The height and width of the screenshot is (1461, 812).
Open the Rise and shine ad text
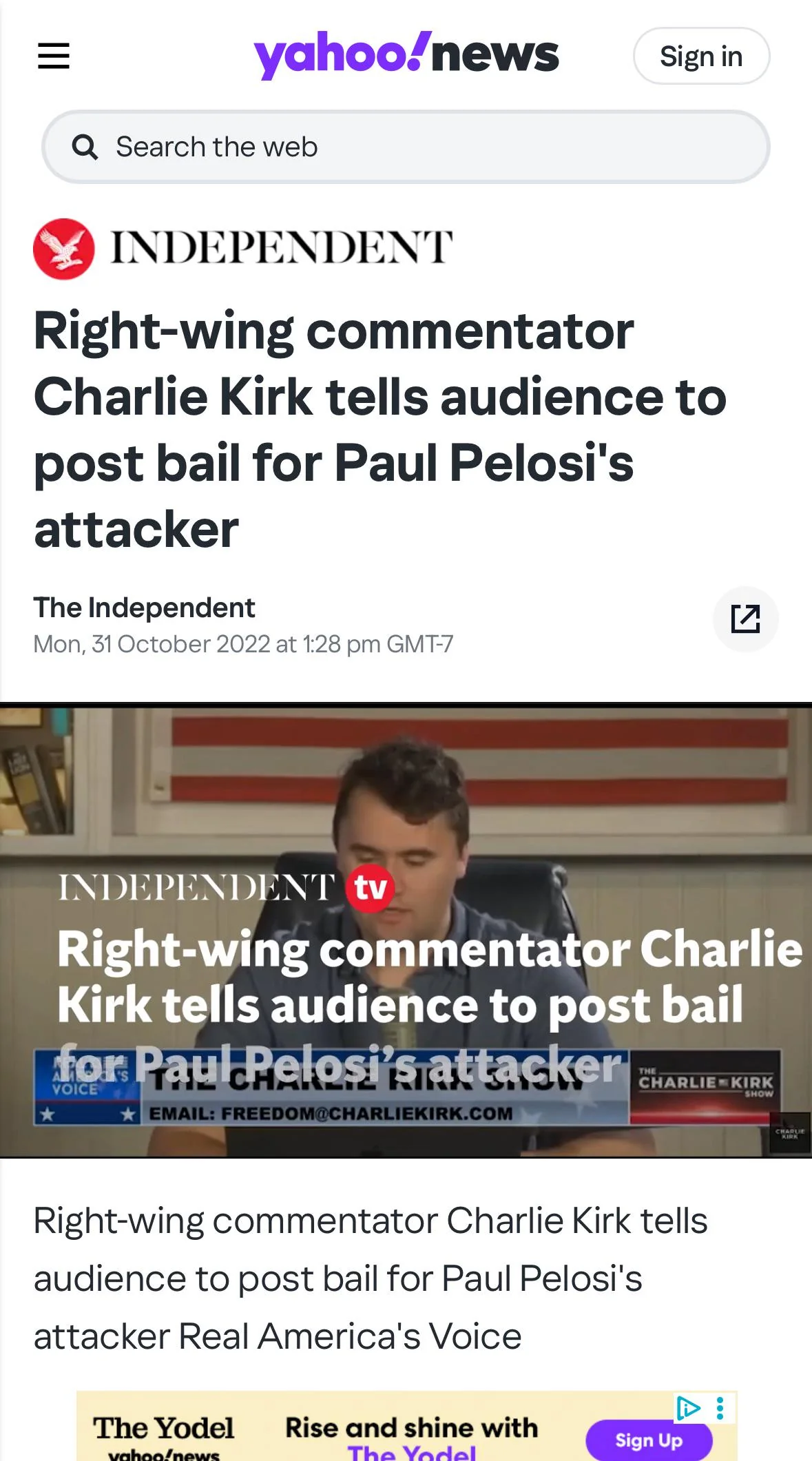point(411,1437)
